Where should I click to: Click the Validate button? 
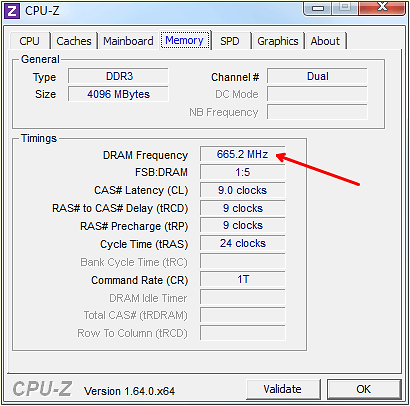[283, 389]
